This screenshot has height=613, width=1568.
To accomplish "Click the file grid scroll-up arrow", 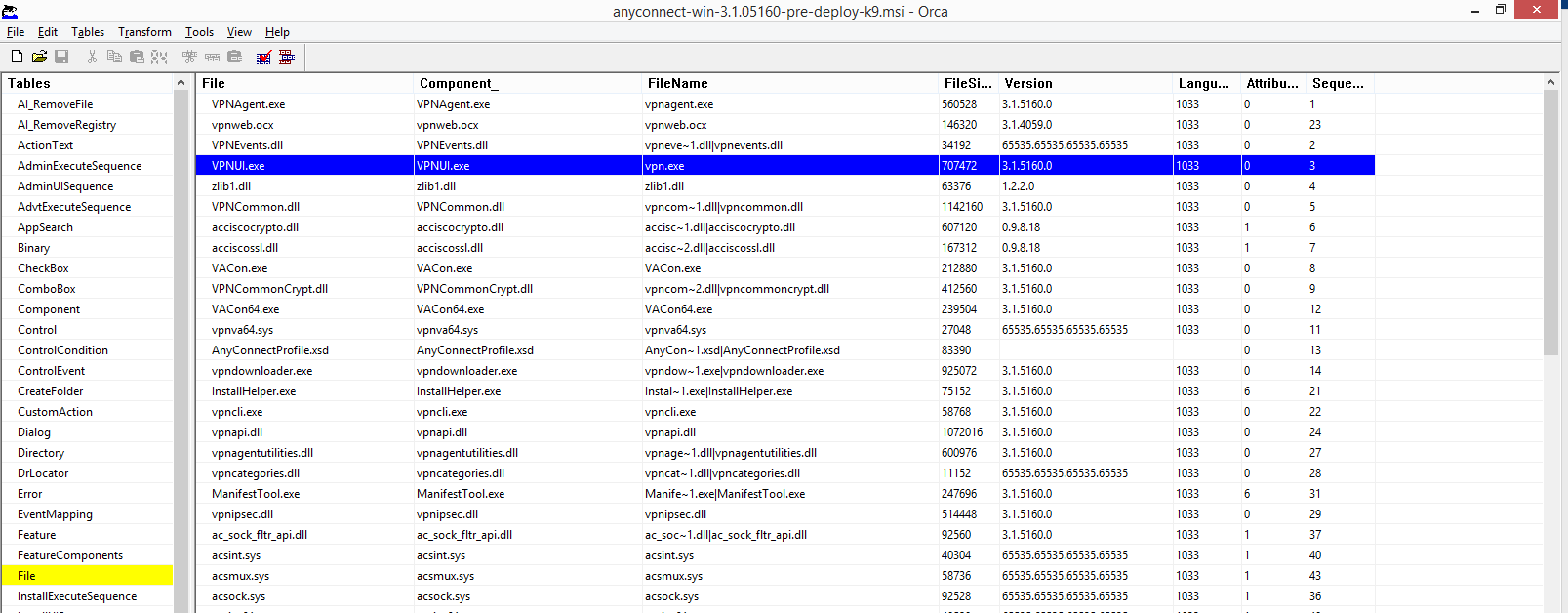I will (1550, 83).
